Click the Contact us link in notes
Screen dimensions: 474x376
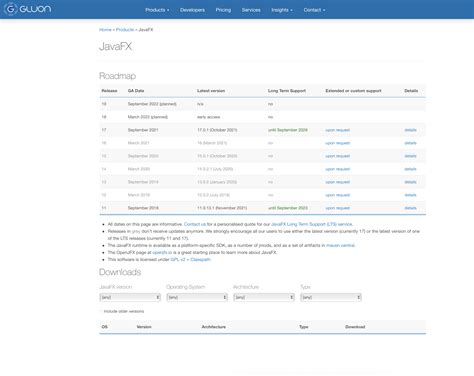pos(195,224)
